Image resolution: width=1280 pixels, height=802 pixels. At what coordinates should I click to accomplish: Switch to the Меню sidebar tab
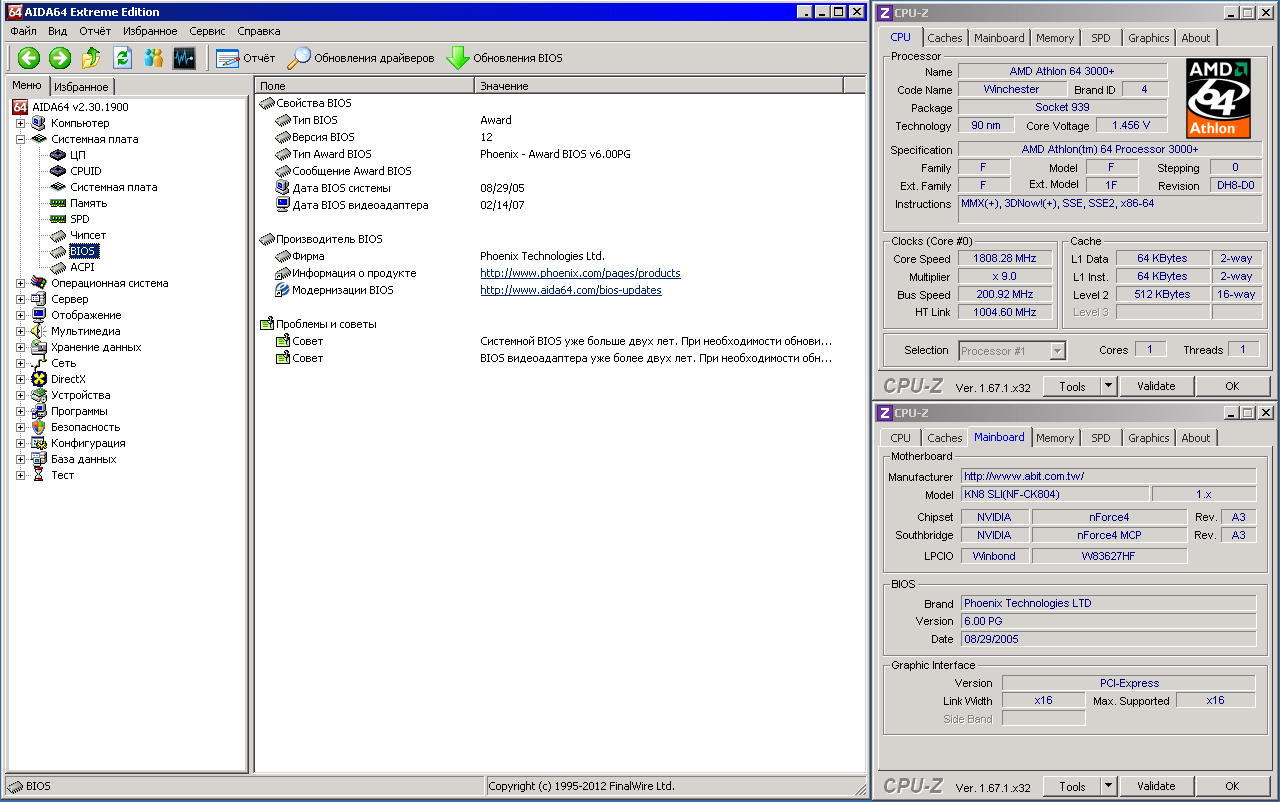click(x=27, y=85)
